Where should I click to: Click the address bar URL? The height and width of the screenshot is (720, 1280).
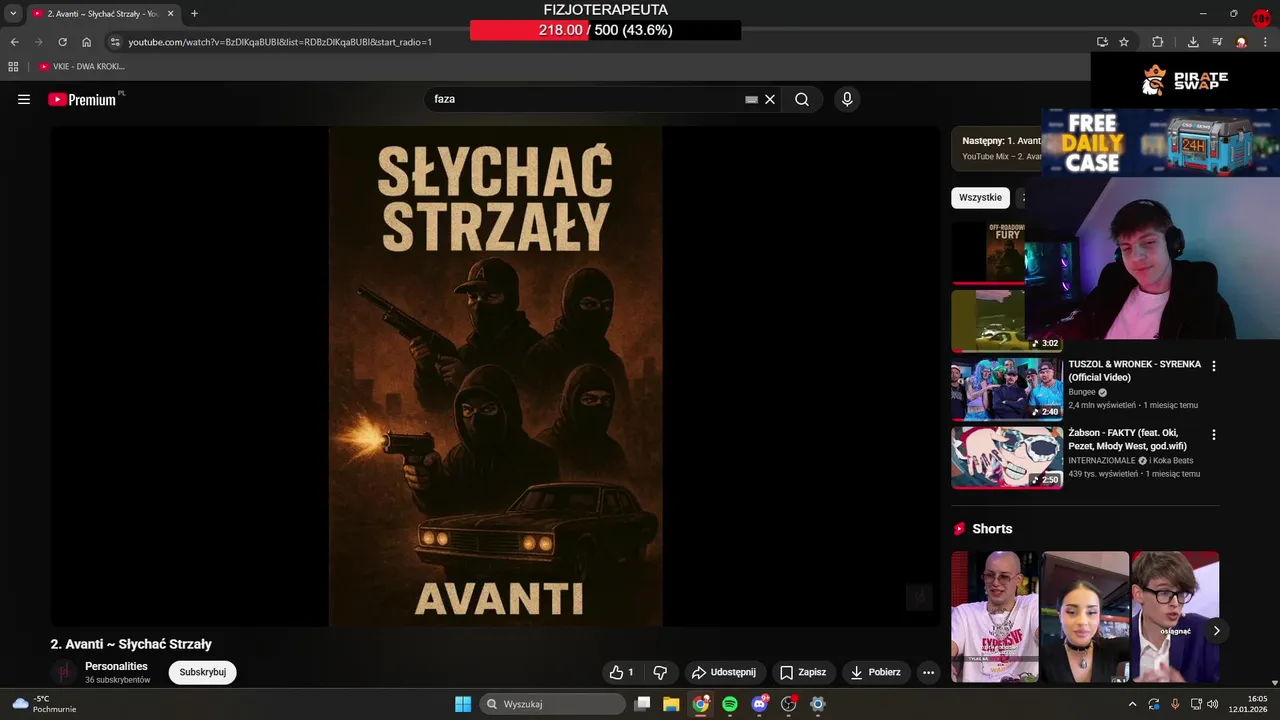point(280,42)
